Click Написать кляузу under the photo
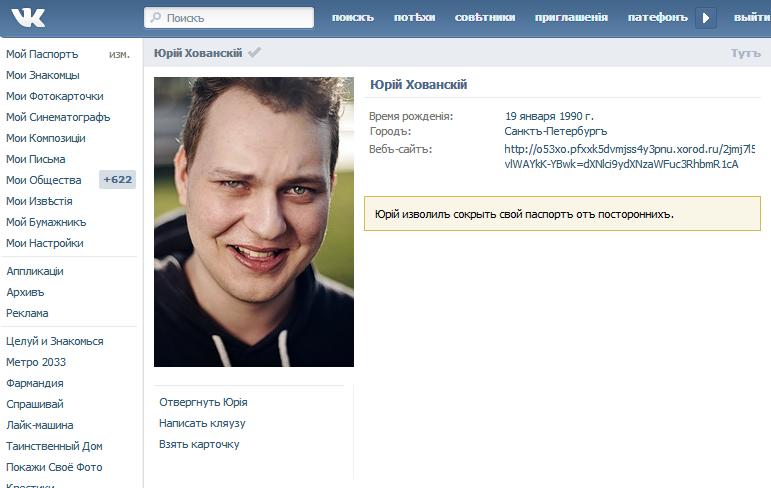Screen dimensions: 771x488 (x=202, y=423)
